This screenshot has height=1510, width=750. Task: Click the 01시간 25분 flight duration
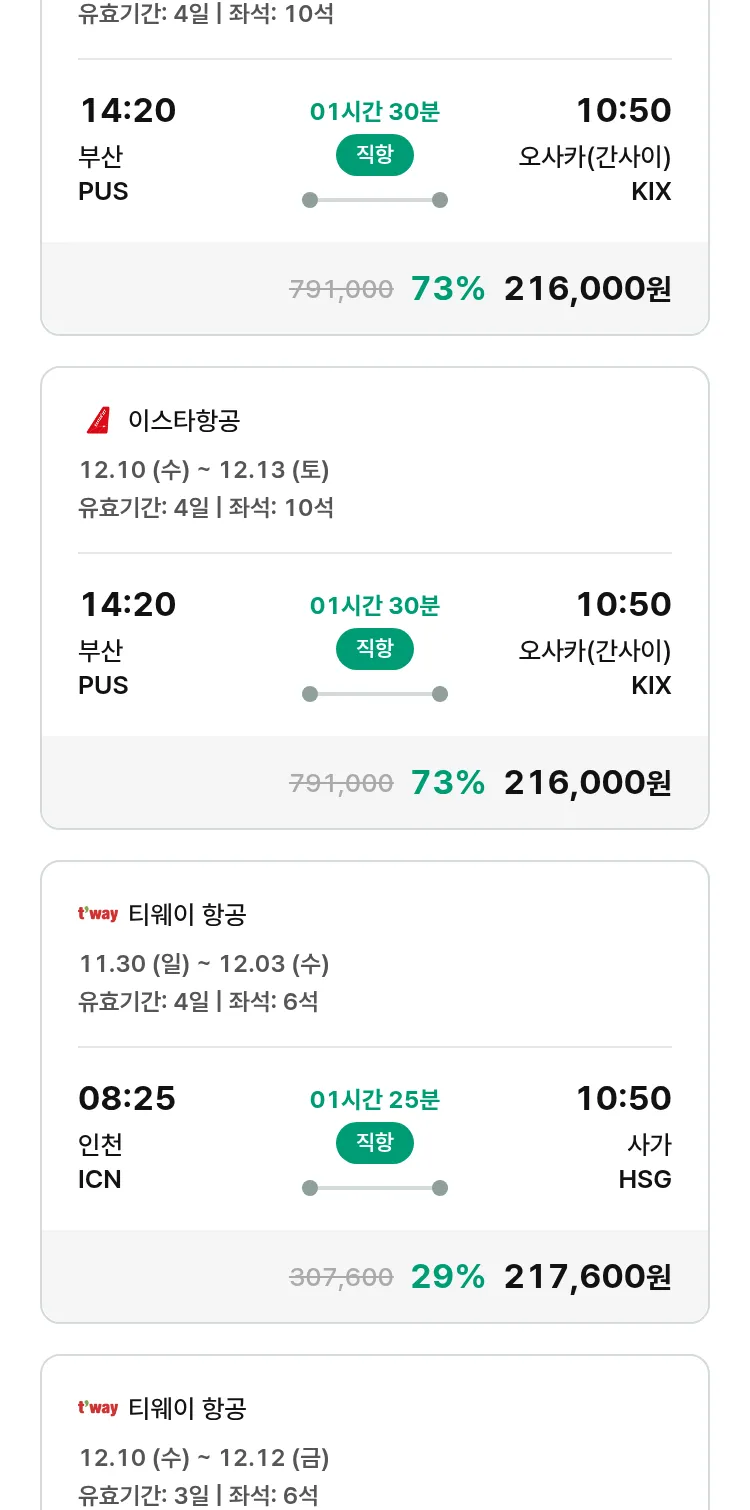coord(374,1100)
